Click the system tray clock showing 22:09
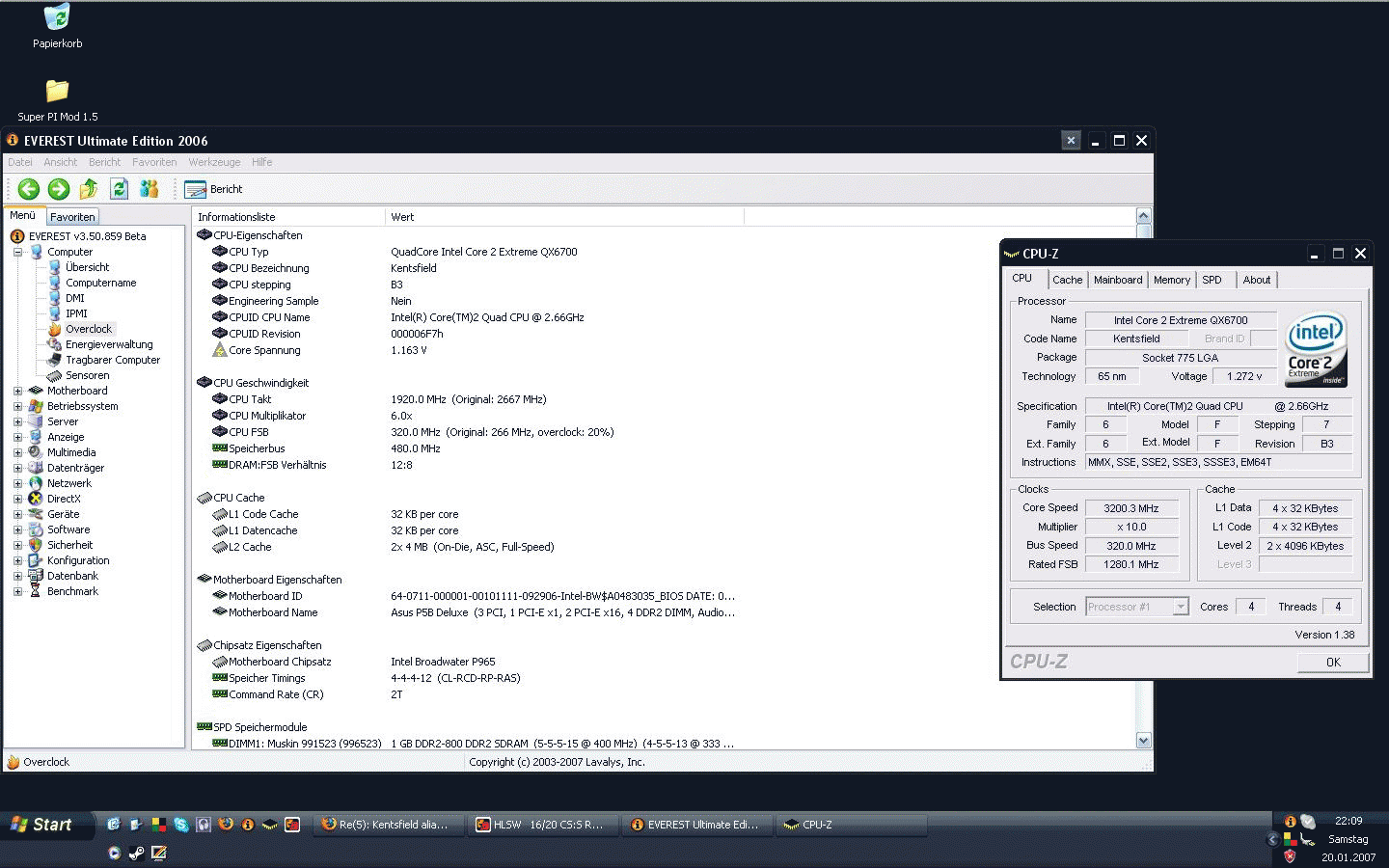This screenshot has width=1389, height=868. pos(1348,821)
